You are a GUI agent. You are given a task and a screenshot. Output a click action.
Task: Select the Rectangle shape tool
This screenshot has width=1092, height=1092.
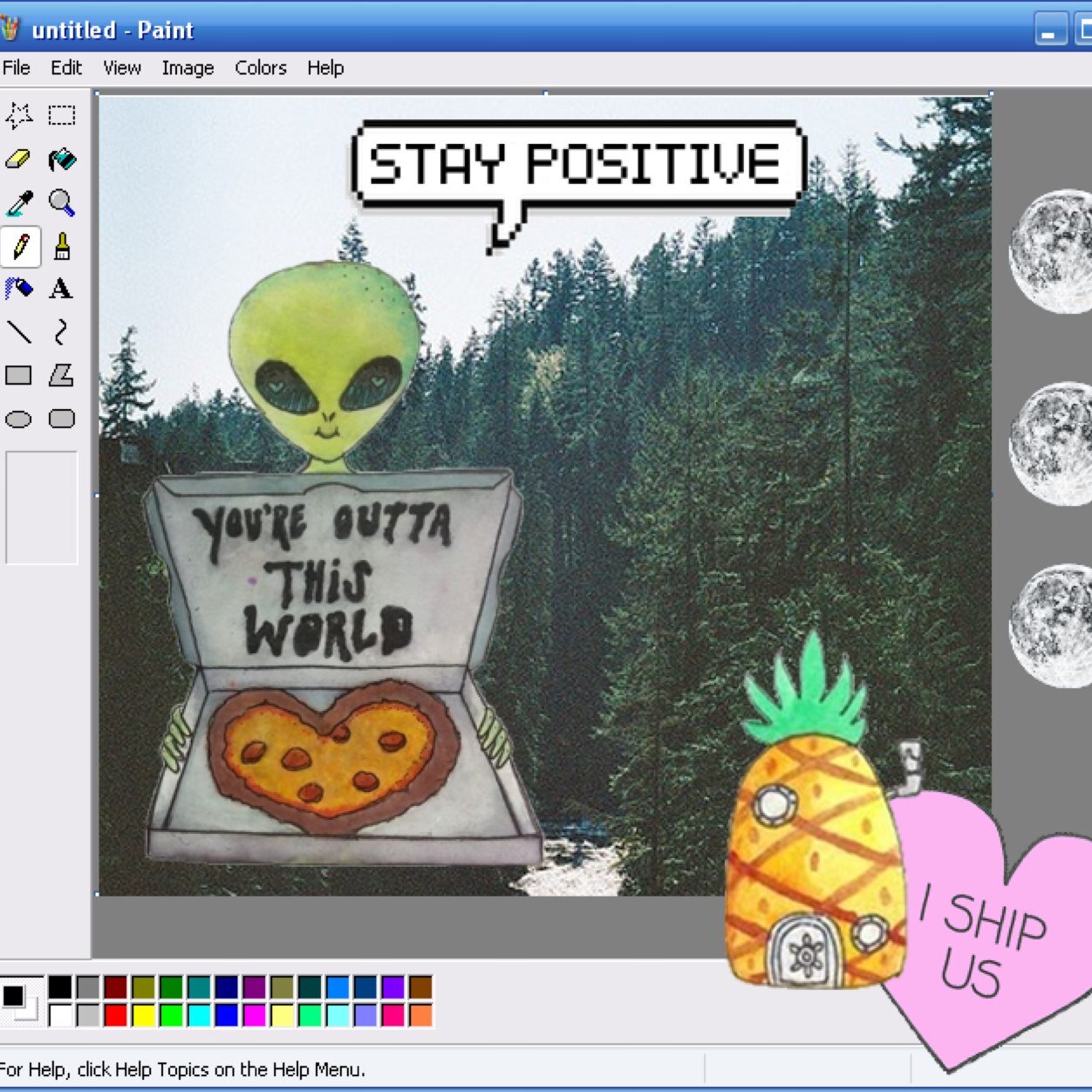point(19,375)
